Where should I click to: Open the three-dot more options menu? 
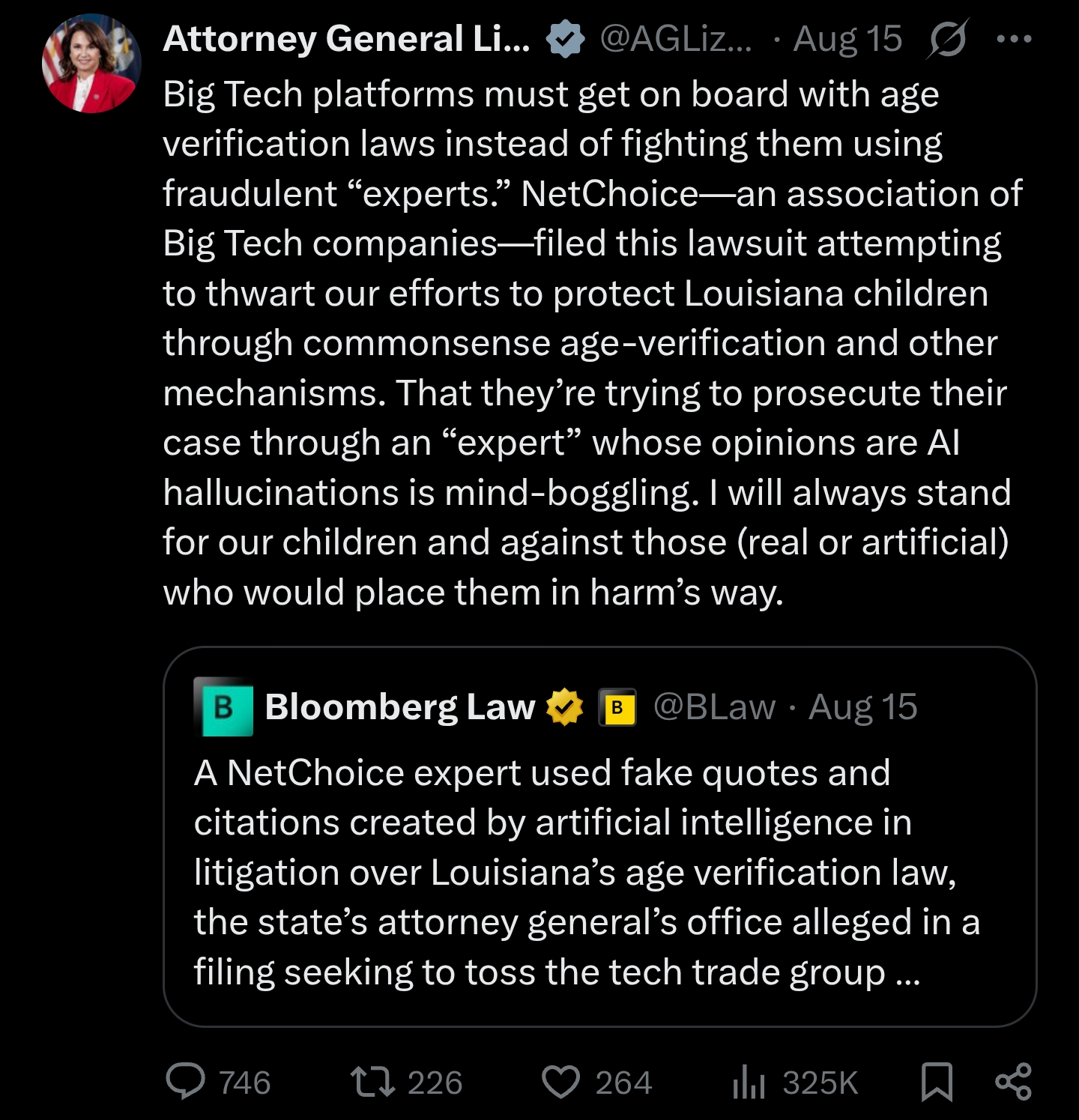[1014, 39]
